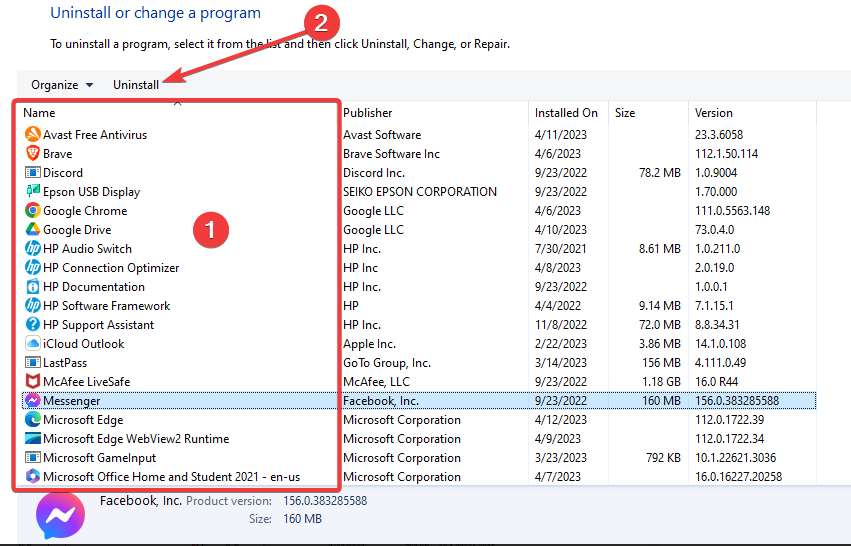Click publisher 'Avast Software'
851x546 pixels.
pos(382,135)
